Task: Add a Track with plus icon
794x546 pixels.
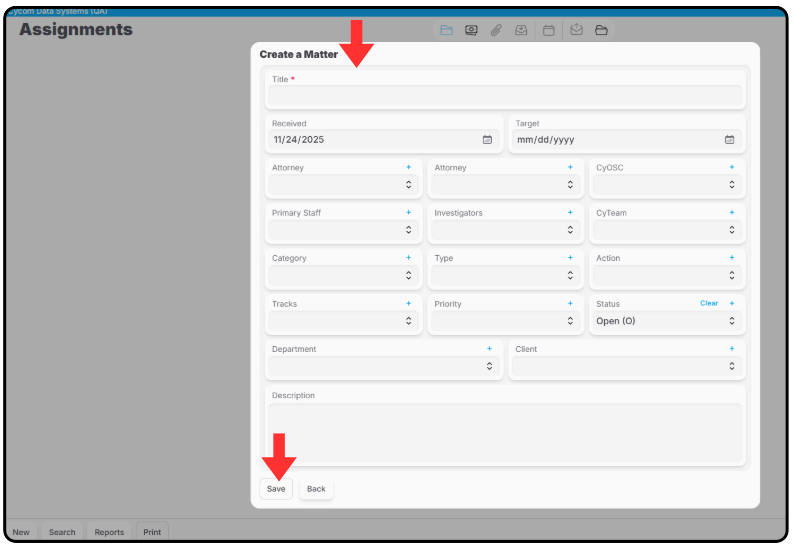Action: [409, 303]
